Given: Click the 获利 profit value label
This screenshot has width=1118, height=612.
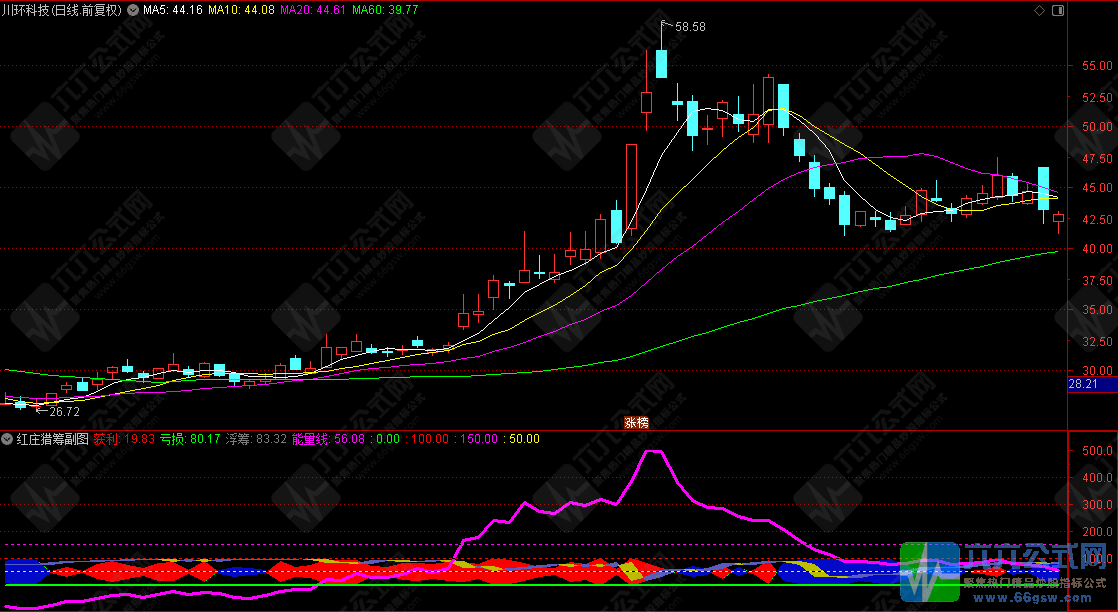Looking at the screenshot, I should [124, 439].
